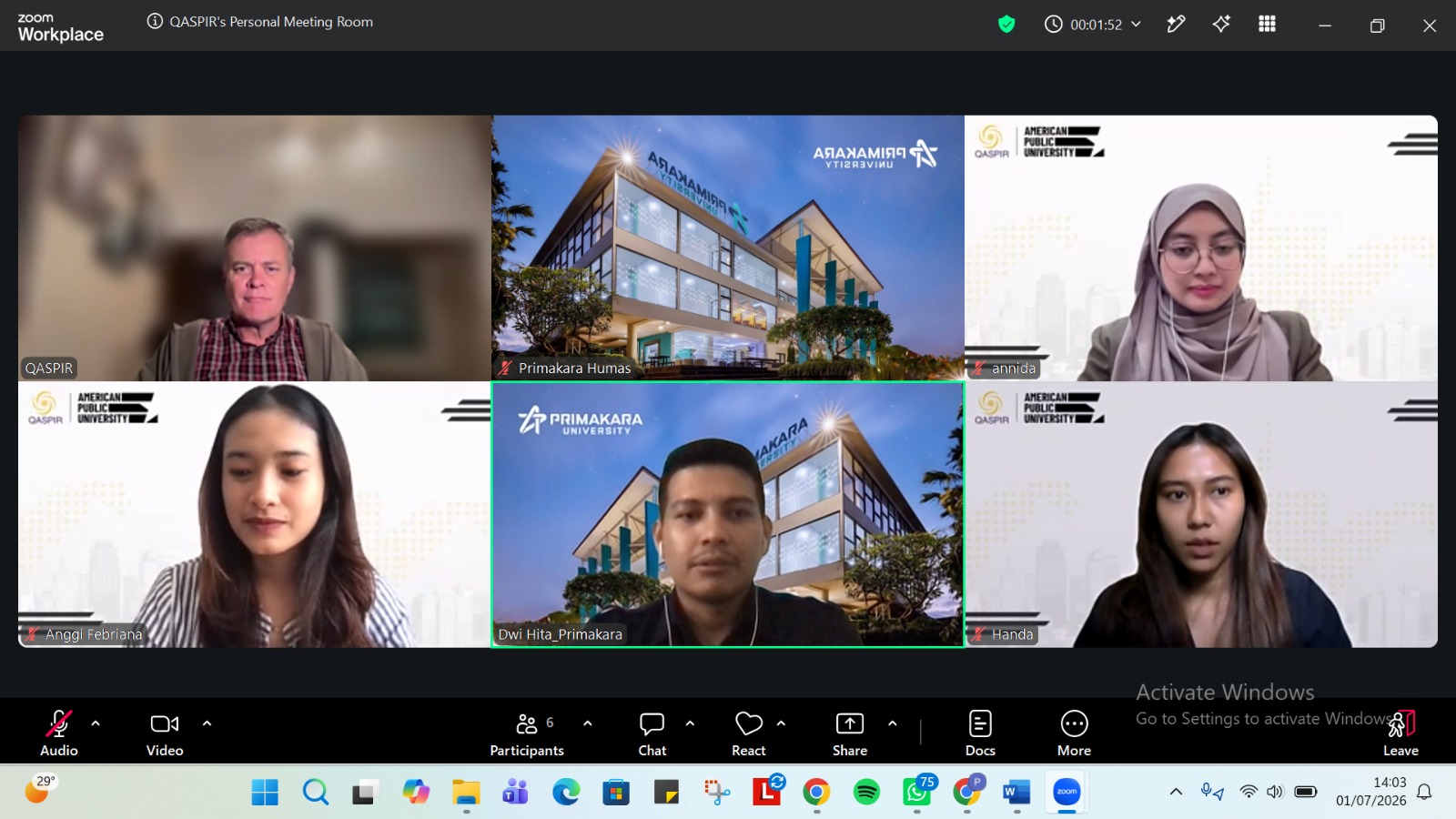Select Primakara Humas video tile
Viewport: 1456px width, 819px height.
click(728, 248)
